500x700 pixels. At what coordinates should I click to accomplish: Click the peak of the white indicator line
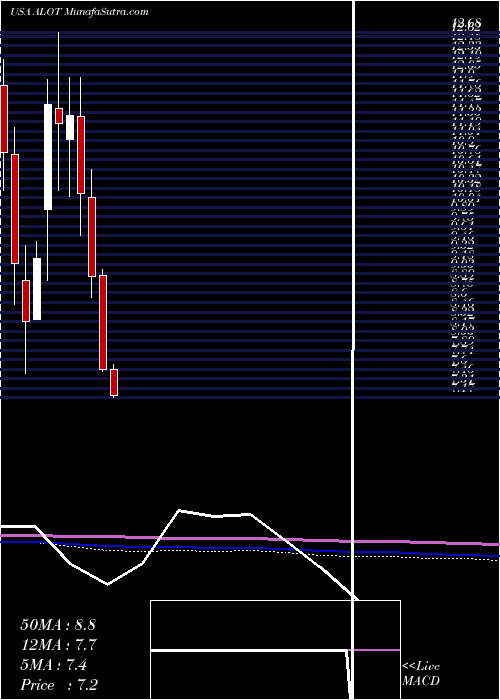(x=179, y=510)
